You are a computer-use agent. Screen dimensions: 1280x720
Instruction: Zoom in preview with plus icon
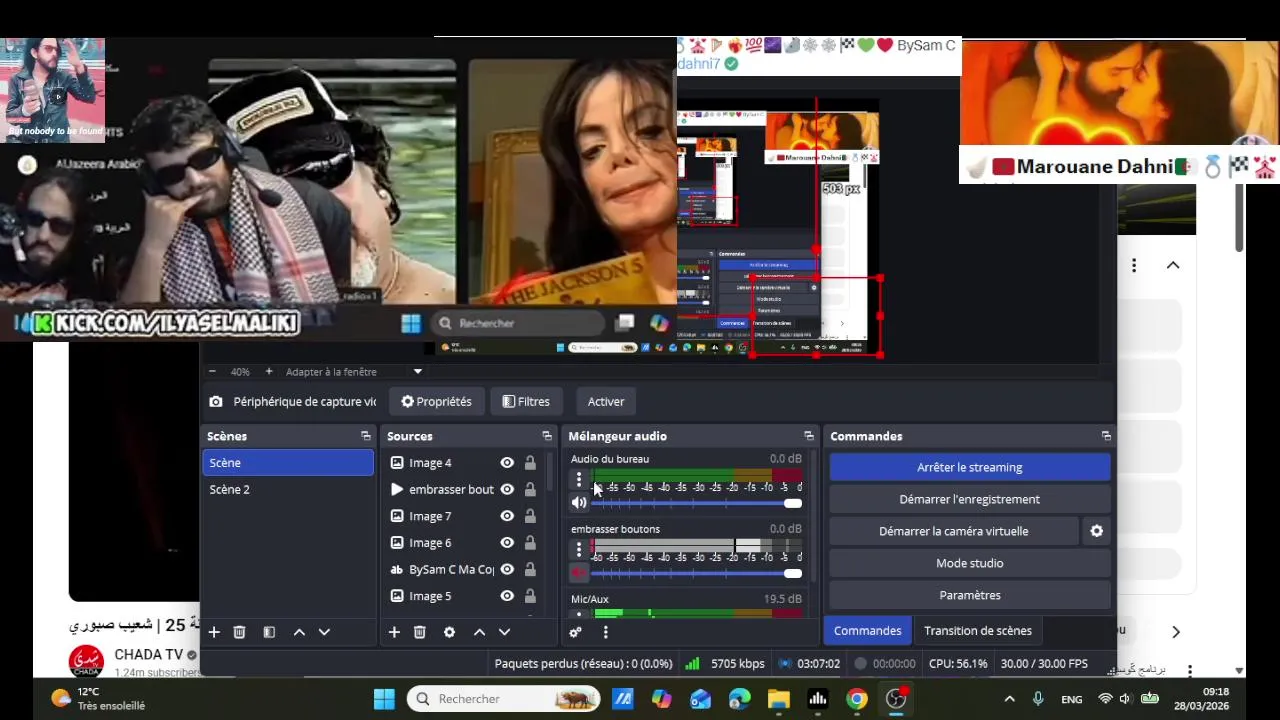click(268, 371)
